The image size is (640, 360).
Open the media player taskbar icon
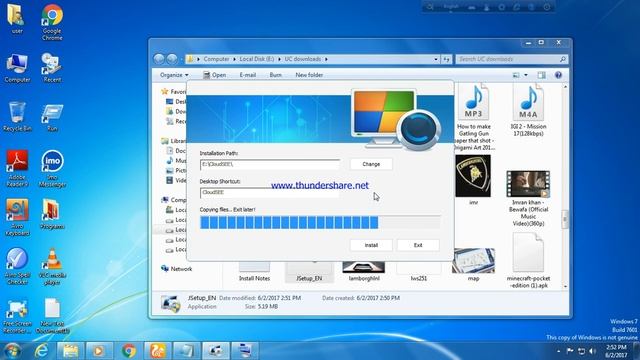pyautogui.click(x=99, y=351)
